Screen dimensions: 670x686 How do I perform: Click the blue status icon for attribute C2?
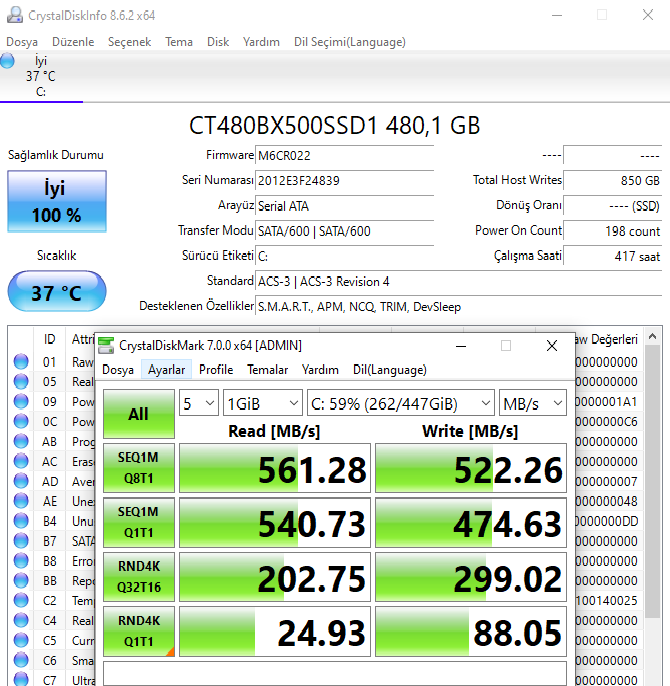(x=21, y=601)
